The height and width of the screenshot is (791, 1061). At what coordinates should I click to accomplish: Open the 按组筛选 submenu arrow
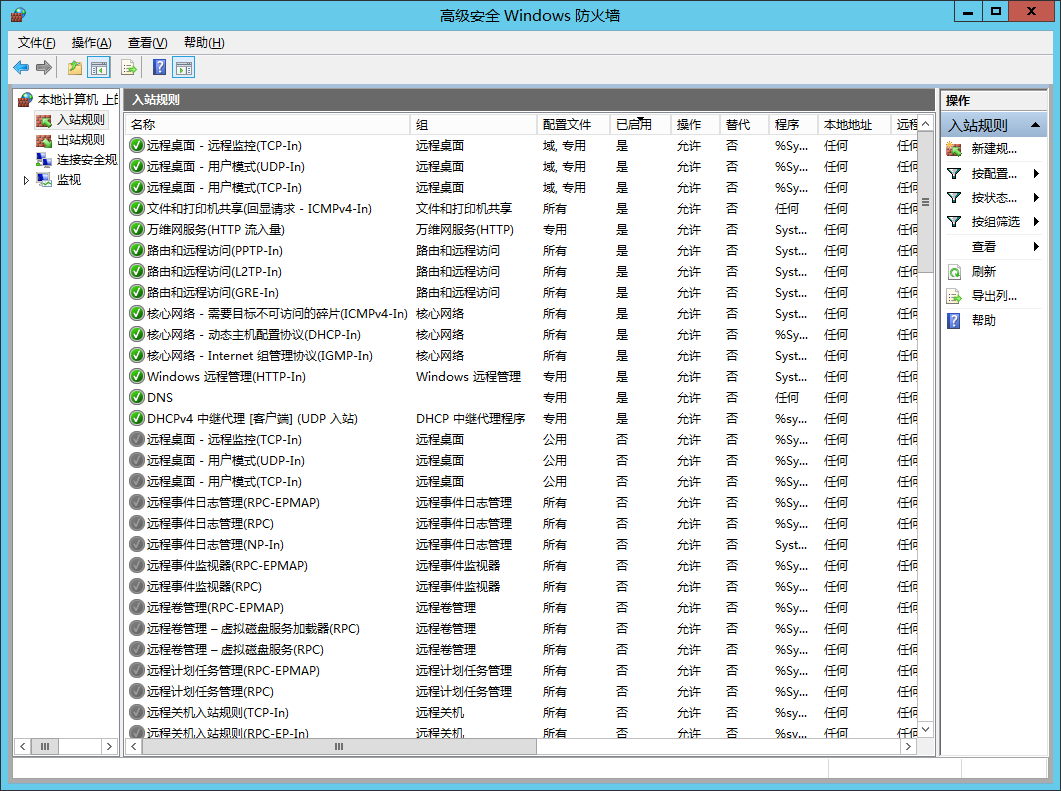point(1036,221)
